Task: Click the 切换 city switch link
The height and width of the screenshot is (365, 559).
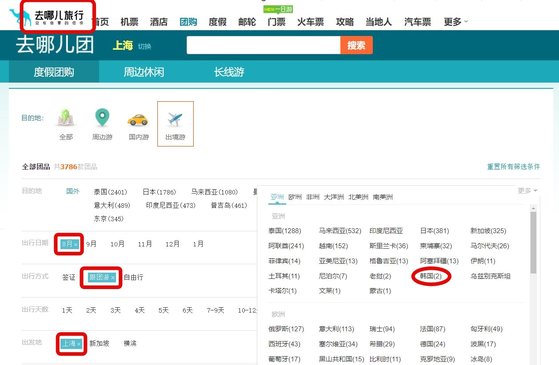Action: point(144,46)
